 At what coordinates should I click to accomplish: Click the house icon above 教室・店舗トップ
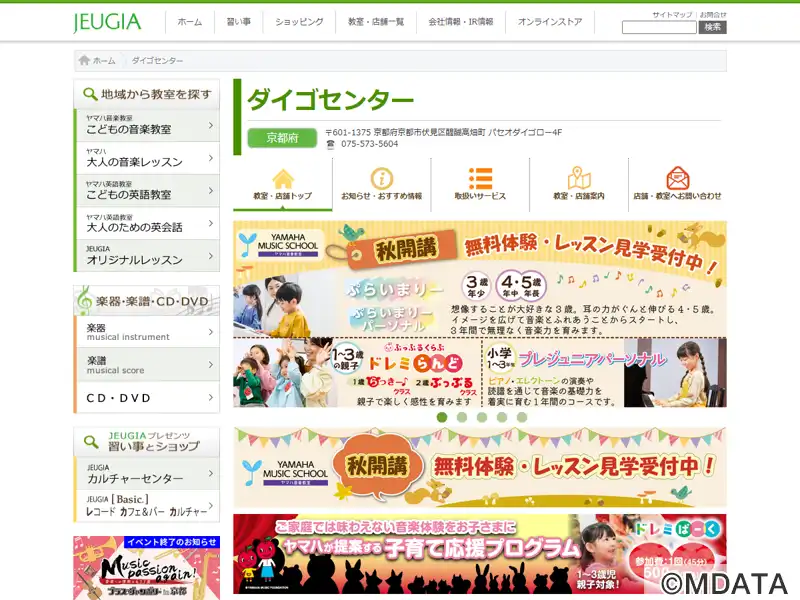click(x=283, y=179)
